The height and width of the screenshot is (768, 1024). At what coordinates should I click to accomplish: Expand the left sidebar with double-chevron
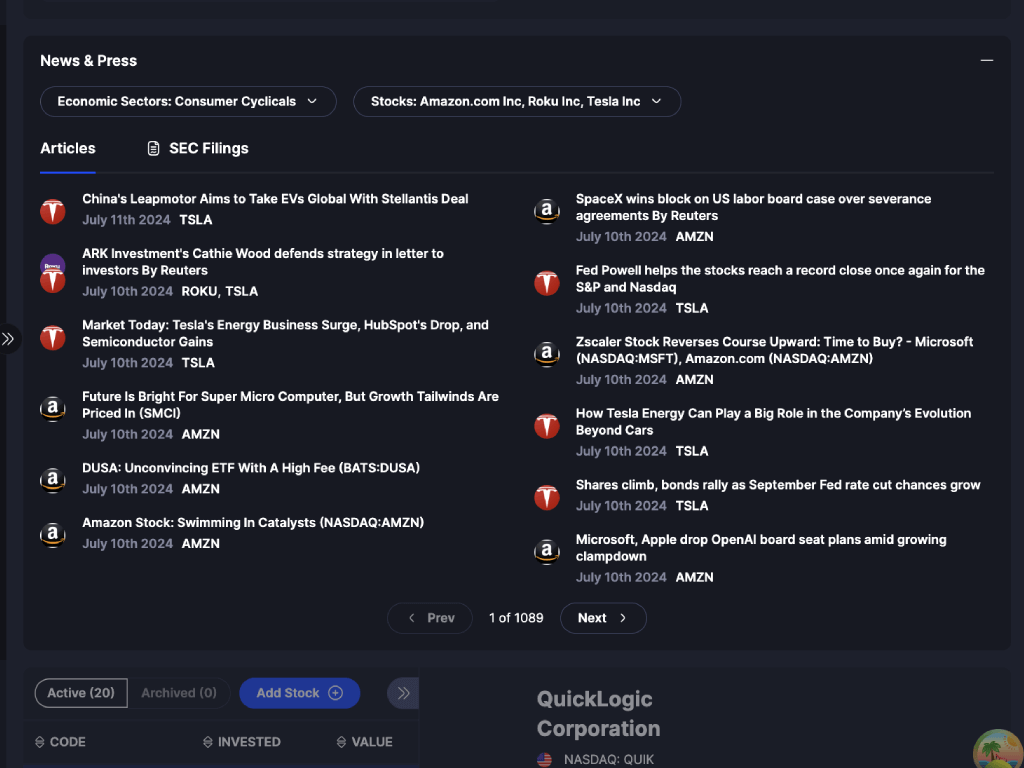pos(8,338)
